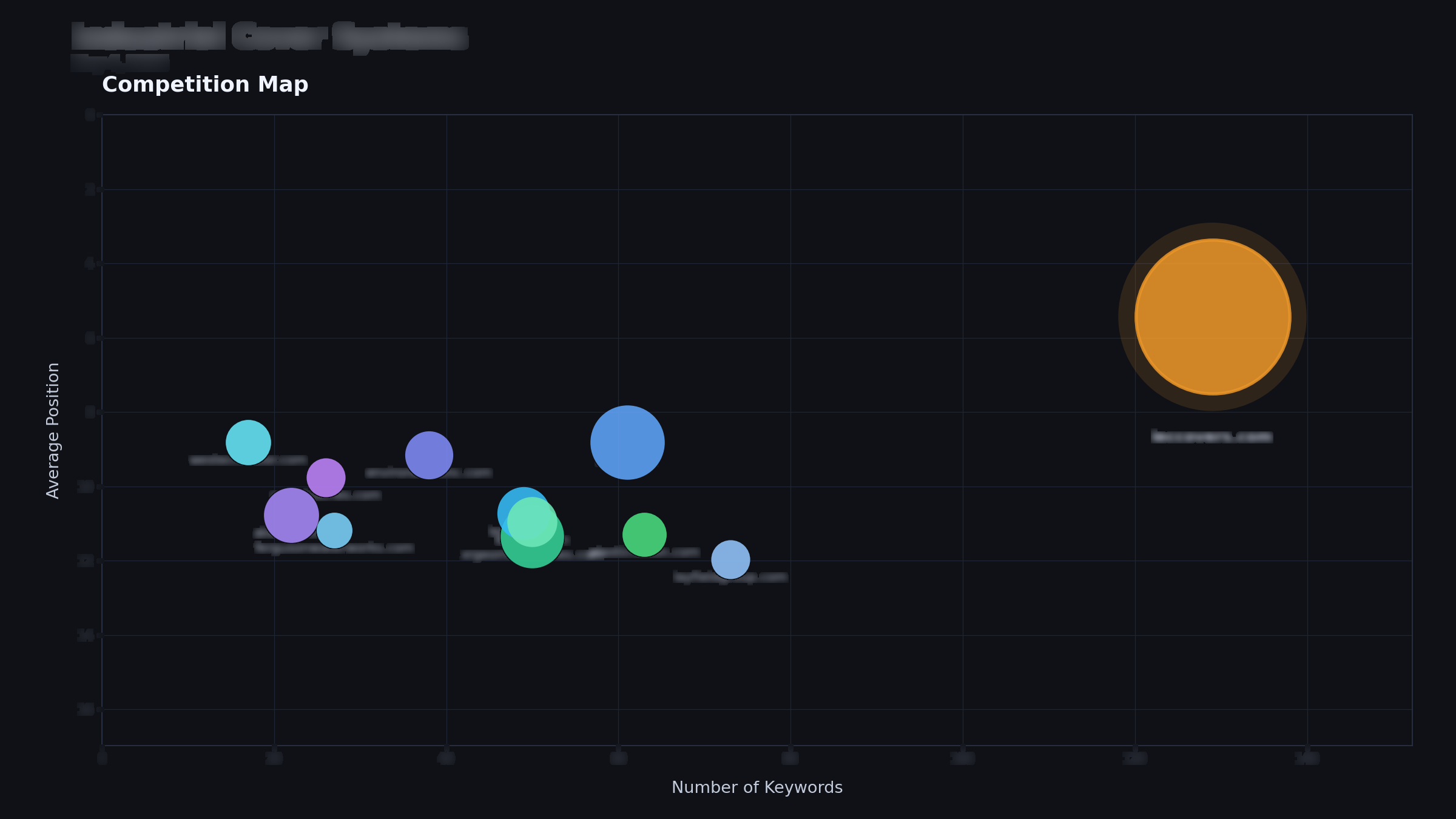Click the domain label under orange bubble
Screen dimensions: 1456x819
[1212, 437]
